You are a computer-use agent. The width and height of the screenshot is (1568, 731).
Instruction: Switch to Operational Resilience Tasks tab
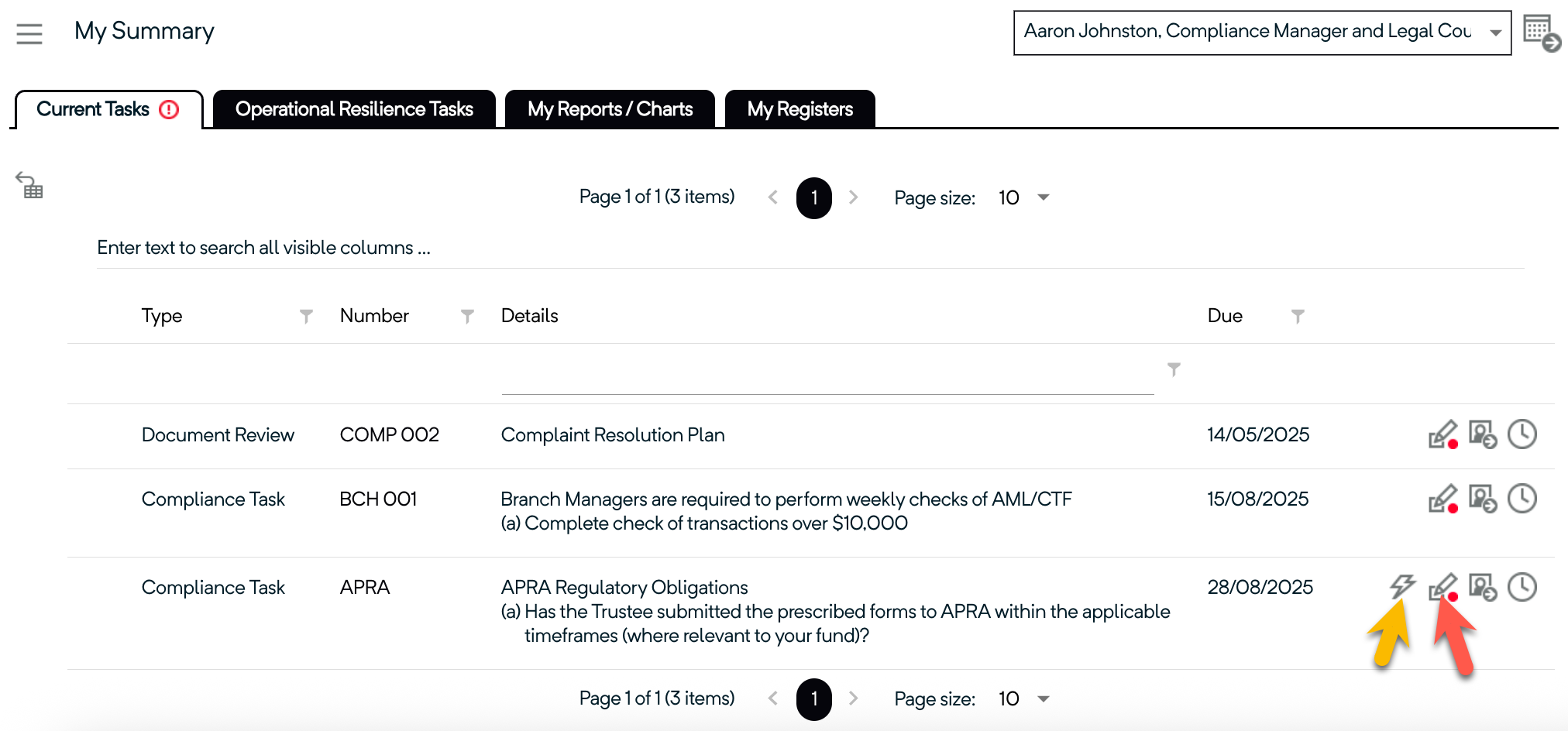coord(354,109)
